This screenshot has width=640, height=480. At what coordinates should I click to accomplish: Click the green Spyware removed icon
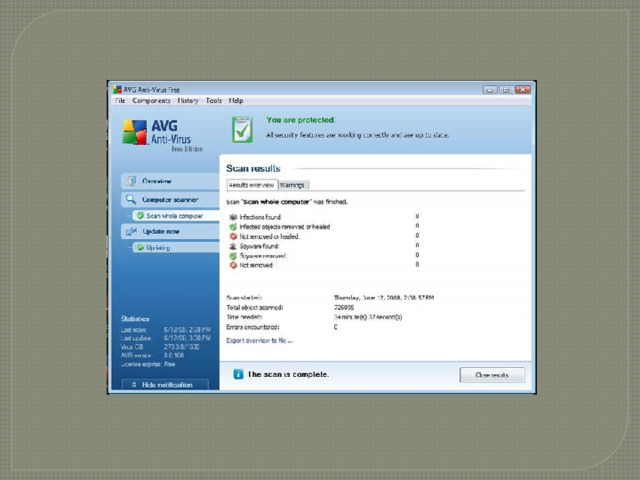233,256
